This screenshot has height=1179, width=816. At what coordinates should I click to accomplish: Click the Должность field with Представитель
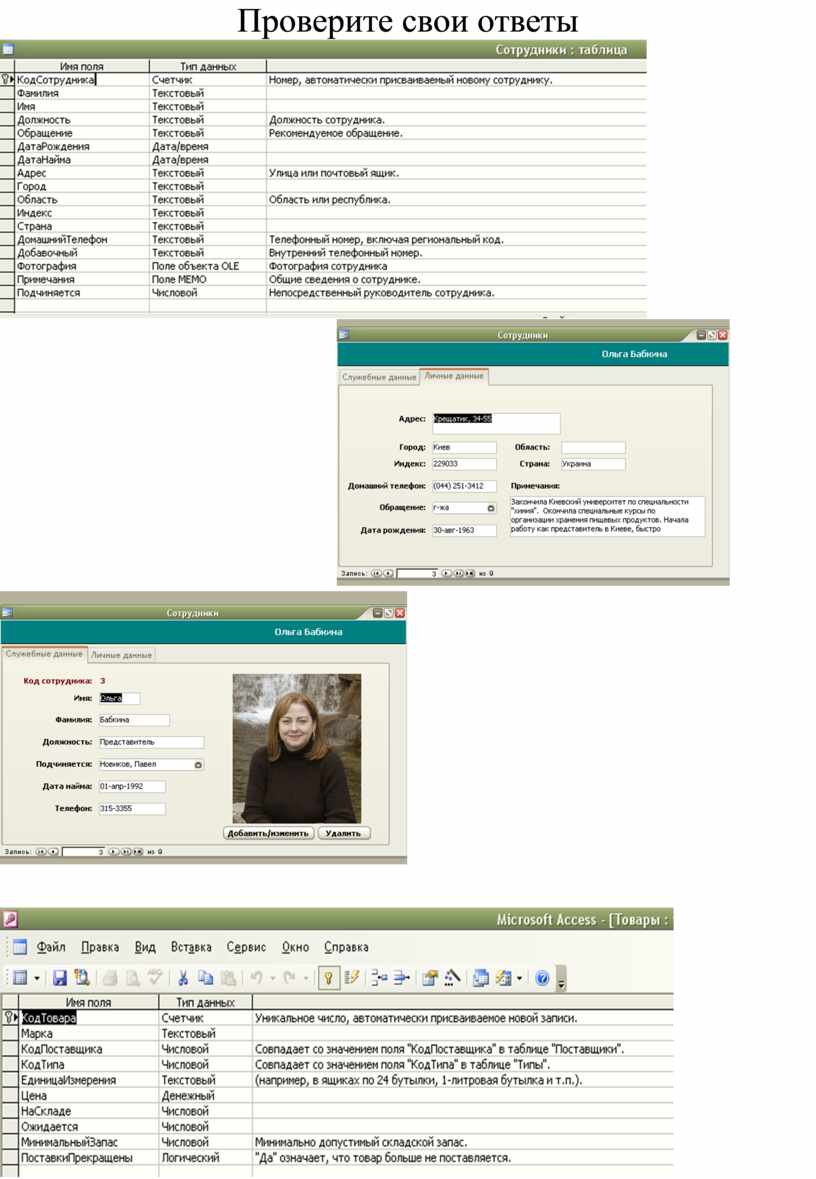pos(150,742)
